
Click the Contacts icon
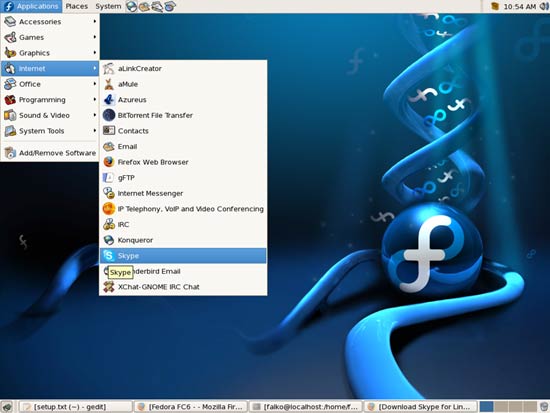109,131
